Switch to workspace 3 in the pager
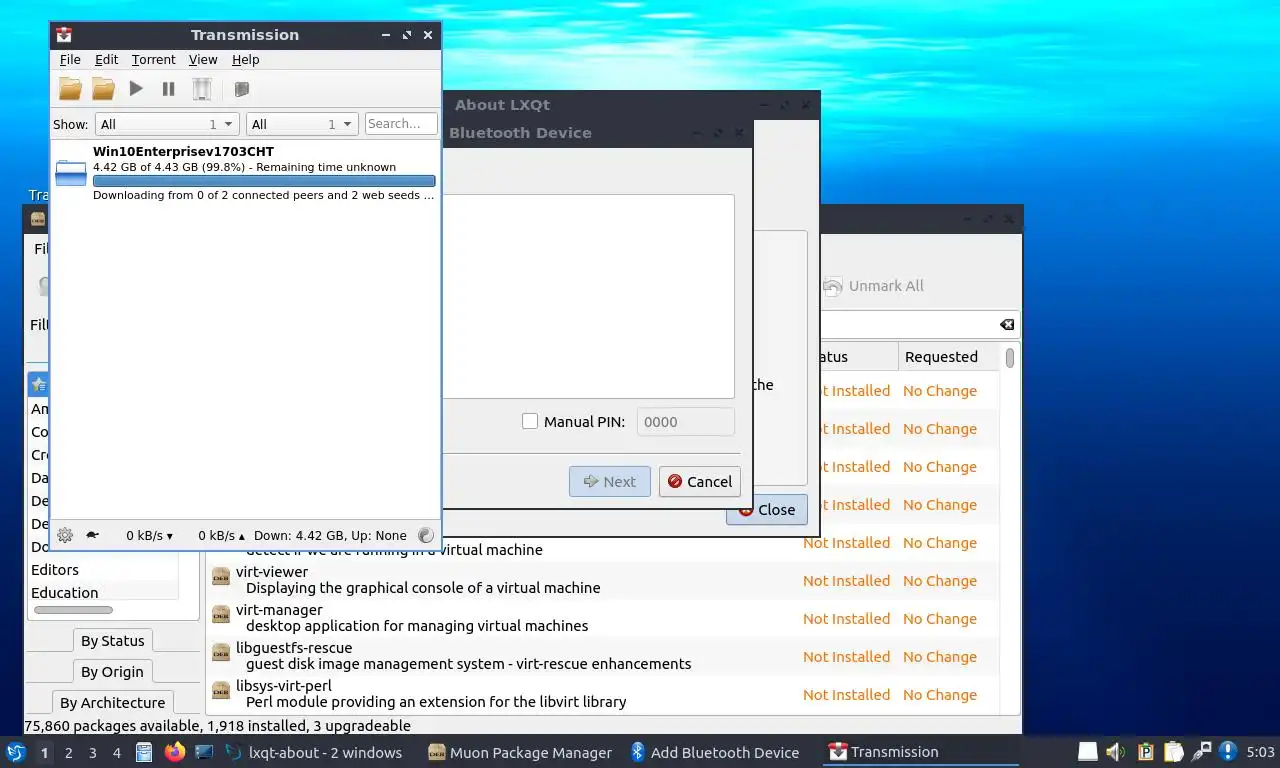The image size is (1280, 768). click(x=93, y=753)
